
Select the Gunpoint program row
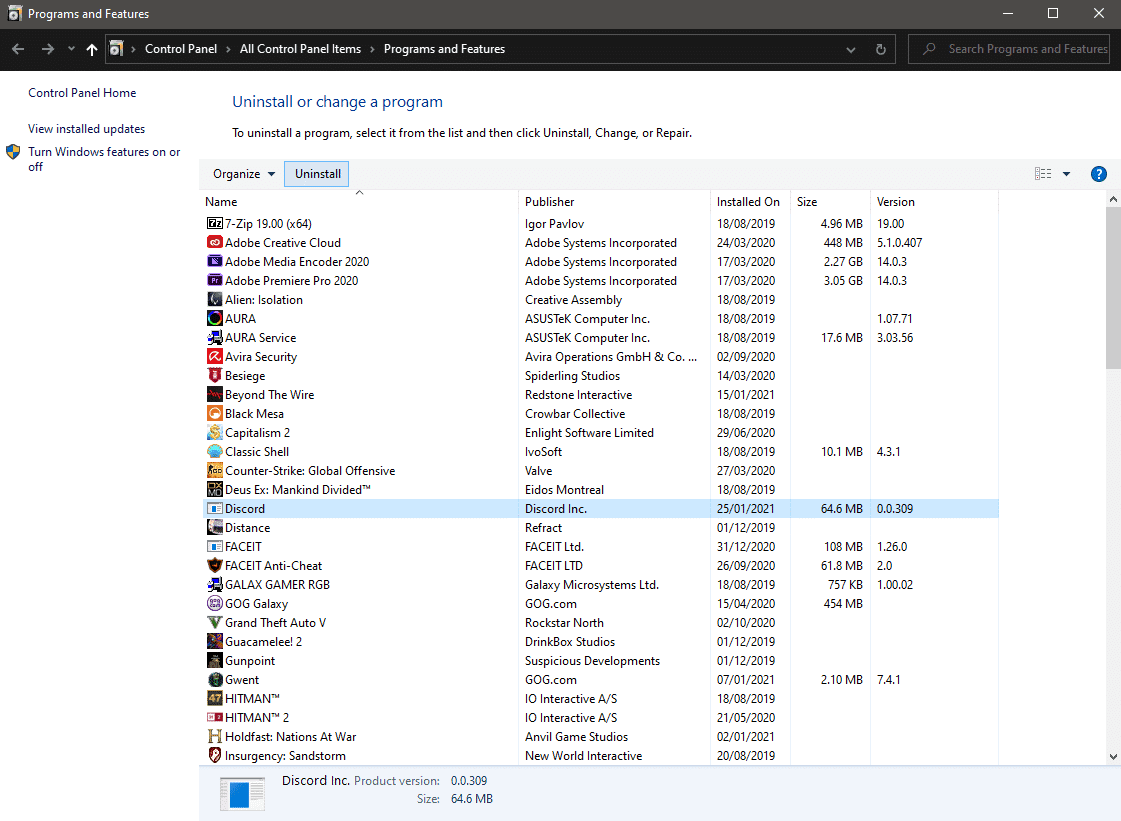click(601, 661)
